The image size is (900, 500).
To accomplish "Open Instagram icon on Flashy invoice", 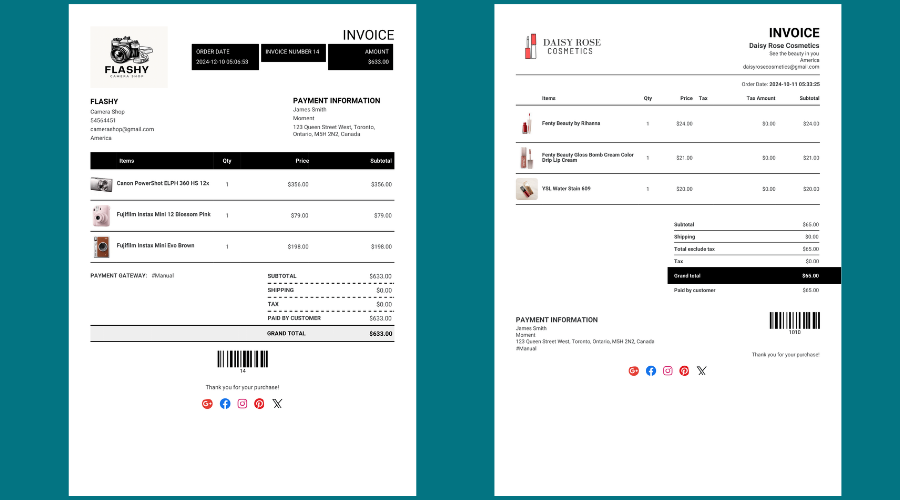I will (x=242, y=404).
